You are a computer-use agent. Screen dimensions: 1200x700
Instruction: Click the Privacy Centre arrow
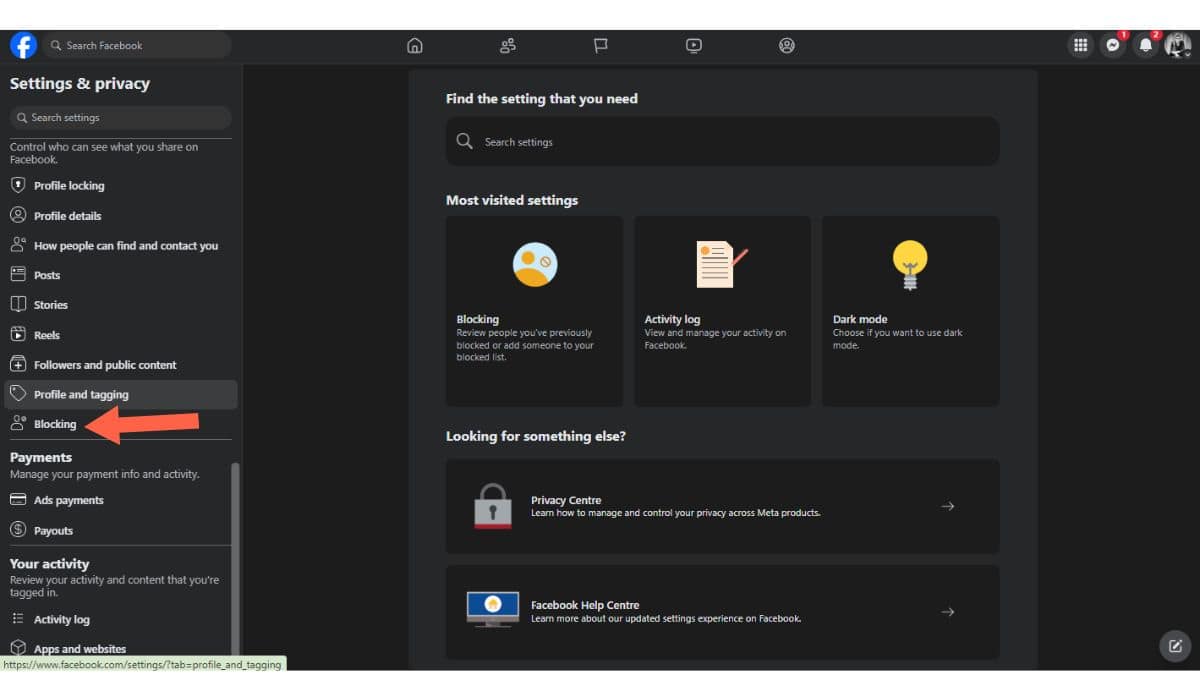(948, 506)
